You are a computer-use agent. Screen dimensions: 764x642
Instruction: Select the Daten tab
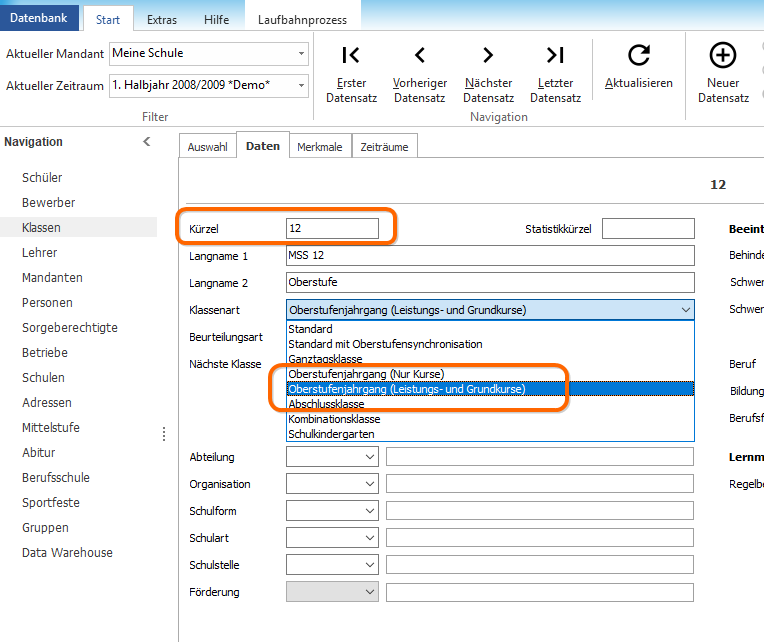[x=263, y=146]
